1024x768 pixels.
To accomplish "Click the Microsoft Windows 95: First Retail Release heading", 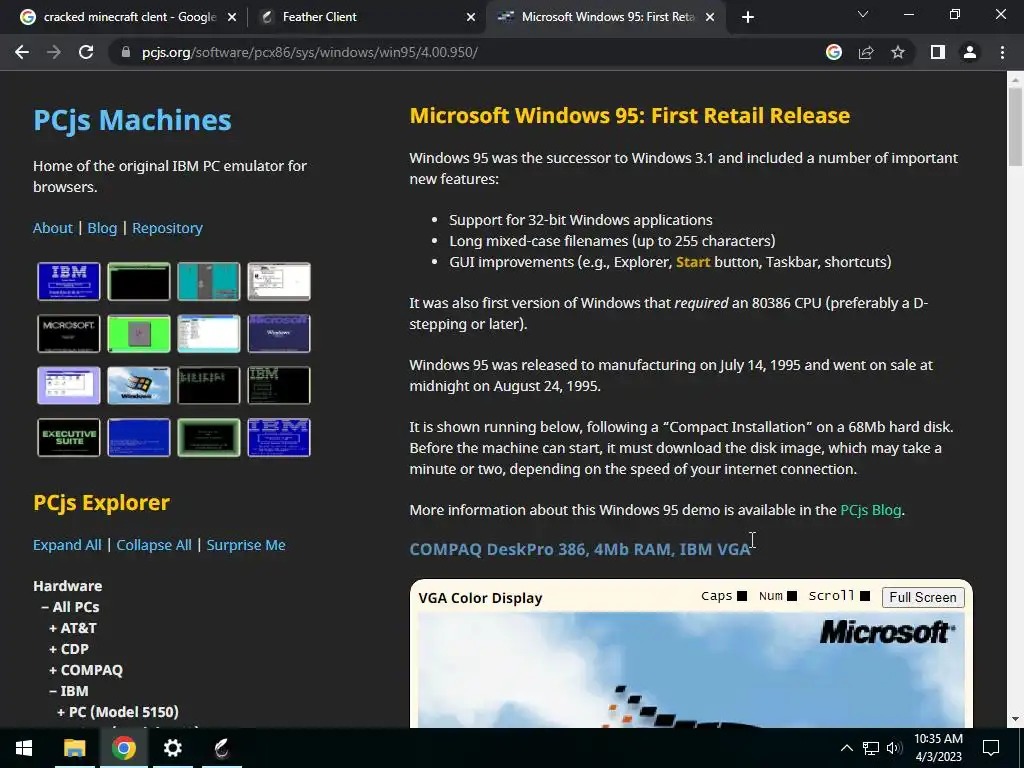I will (x=630, y=116).
